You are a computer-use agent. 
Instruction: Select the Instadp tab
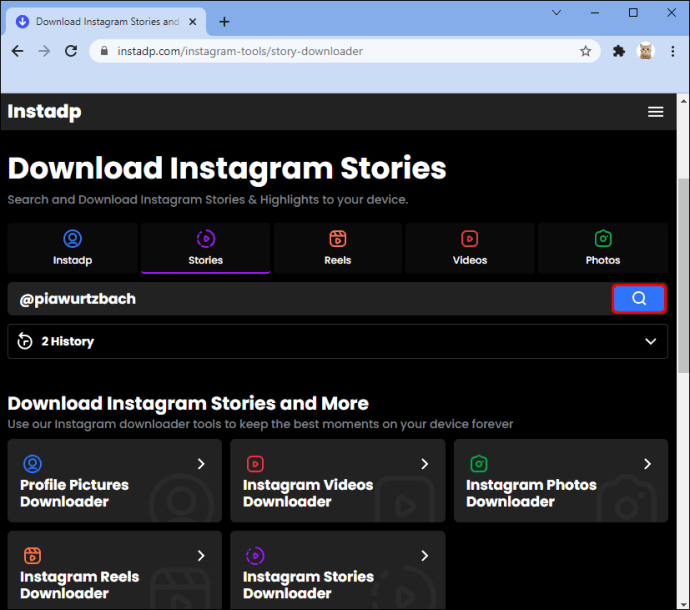[x=73, y=248]
